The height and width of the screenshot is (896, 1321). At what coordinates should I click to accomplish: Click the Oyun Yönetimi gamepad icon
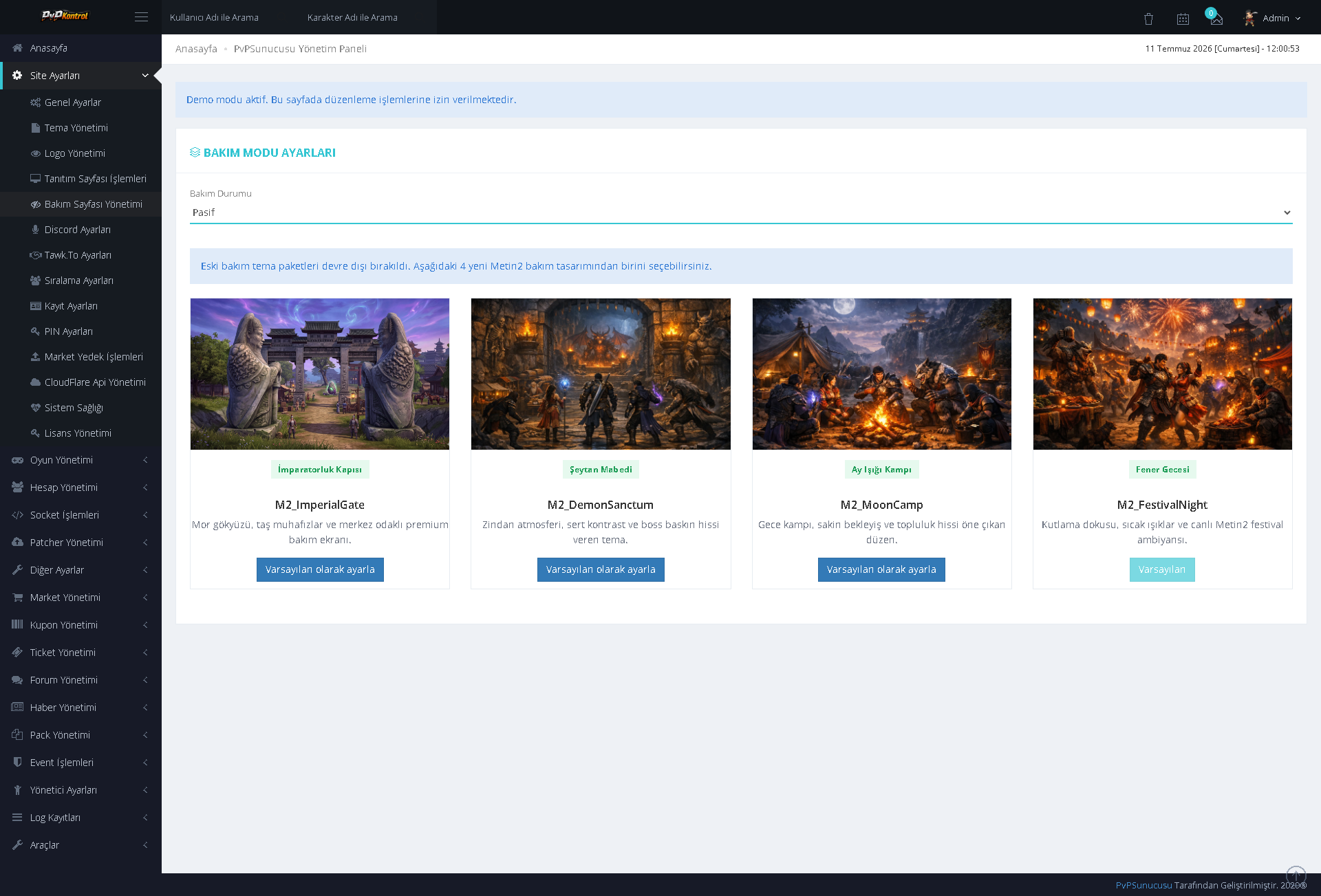17,460
